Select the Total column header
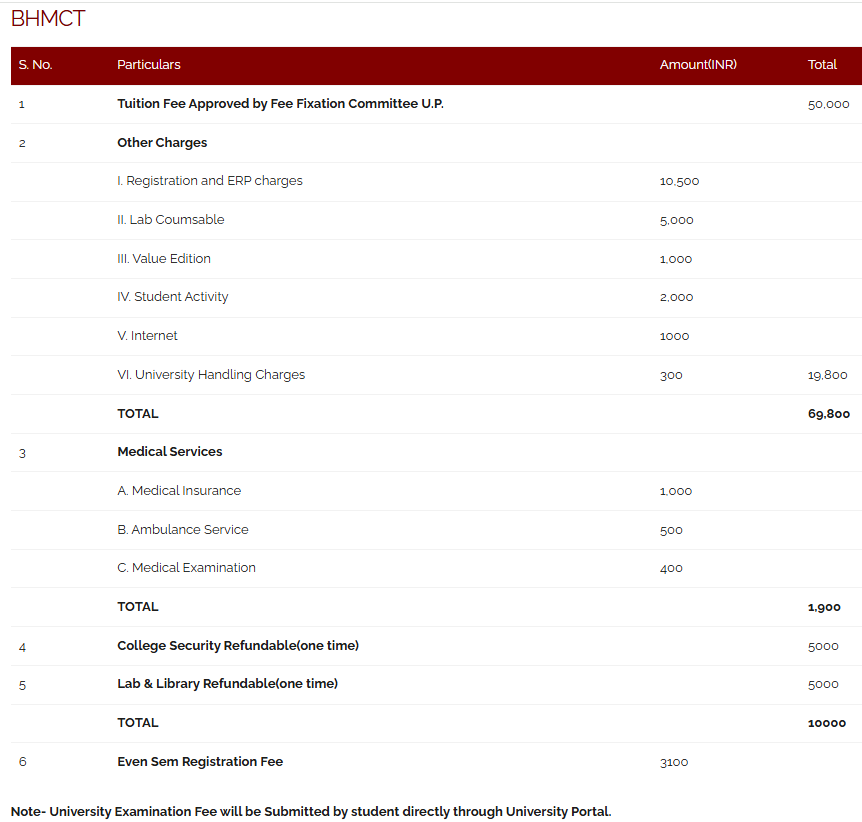 (822, 65)
